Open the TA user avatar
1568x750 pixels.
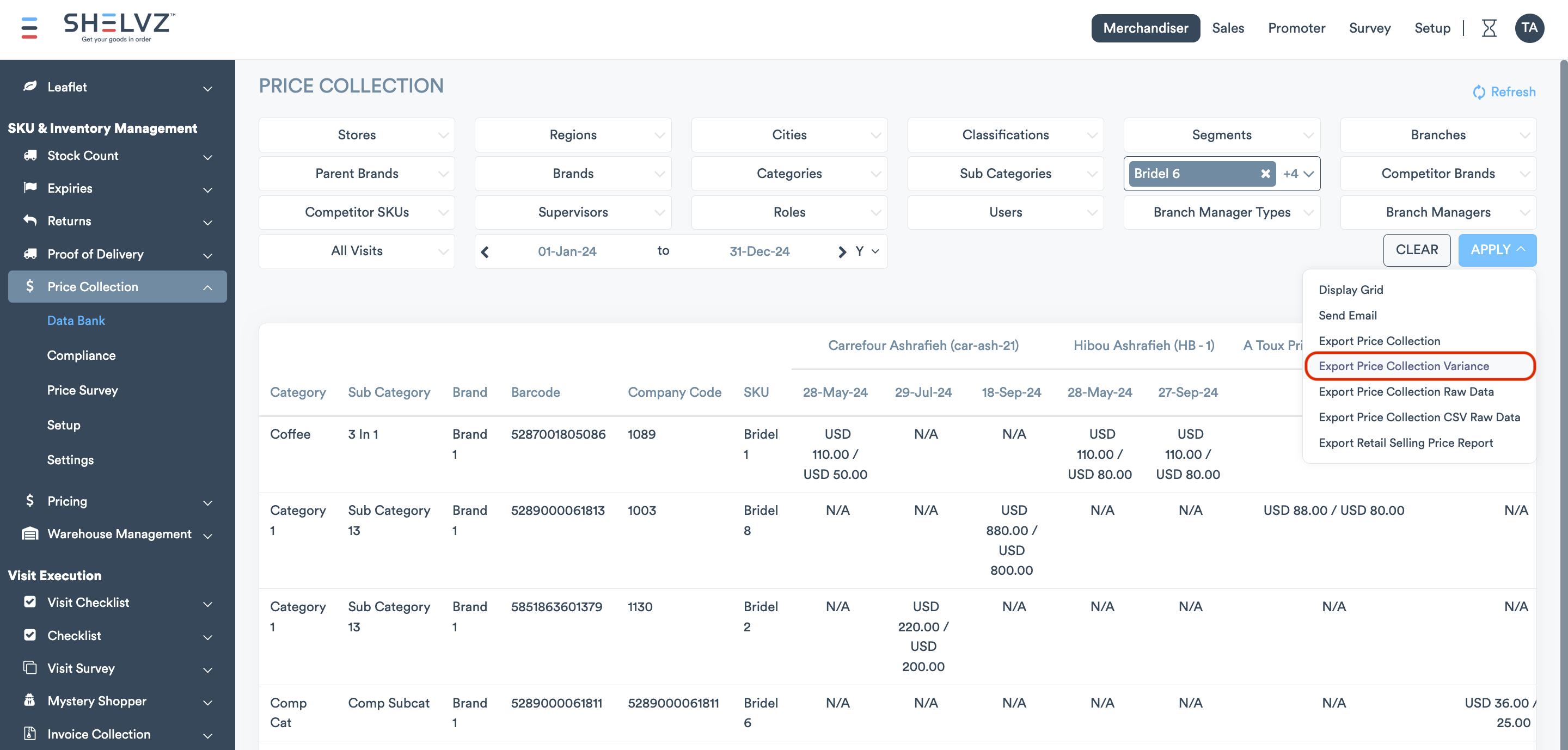pos(1529,28)
